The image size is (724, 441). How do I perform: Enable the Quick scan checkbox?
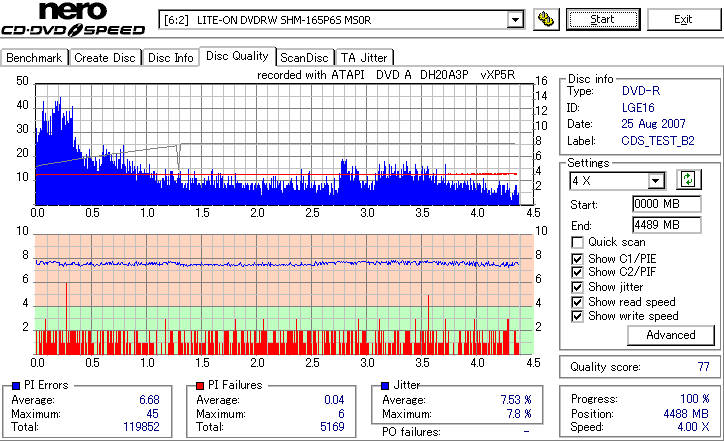pyautogui.click(x=577, y=242)
